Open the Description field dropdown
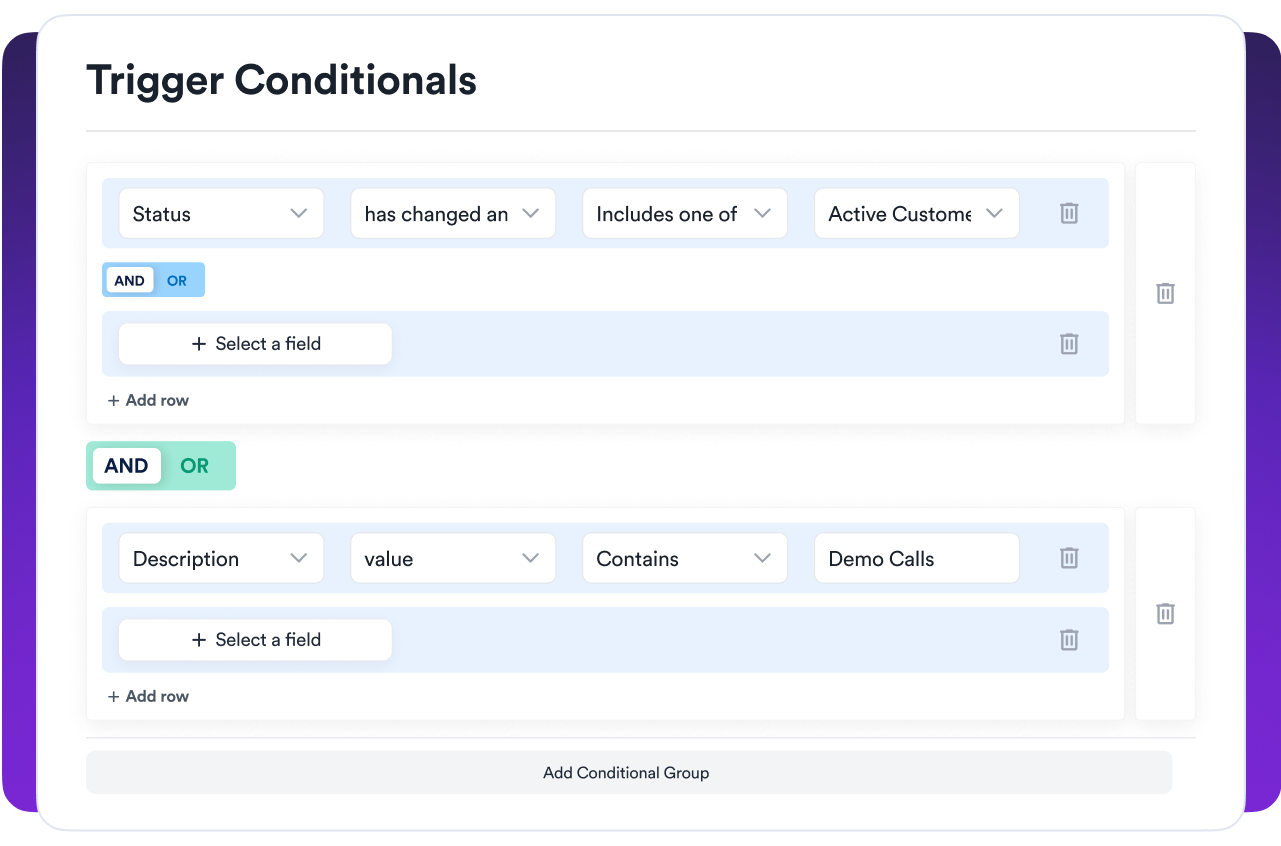1281x846 pixels. (x=221, y=559)
